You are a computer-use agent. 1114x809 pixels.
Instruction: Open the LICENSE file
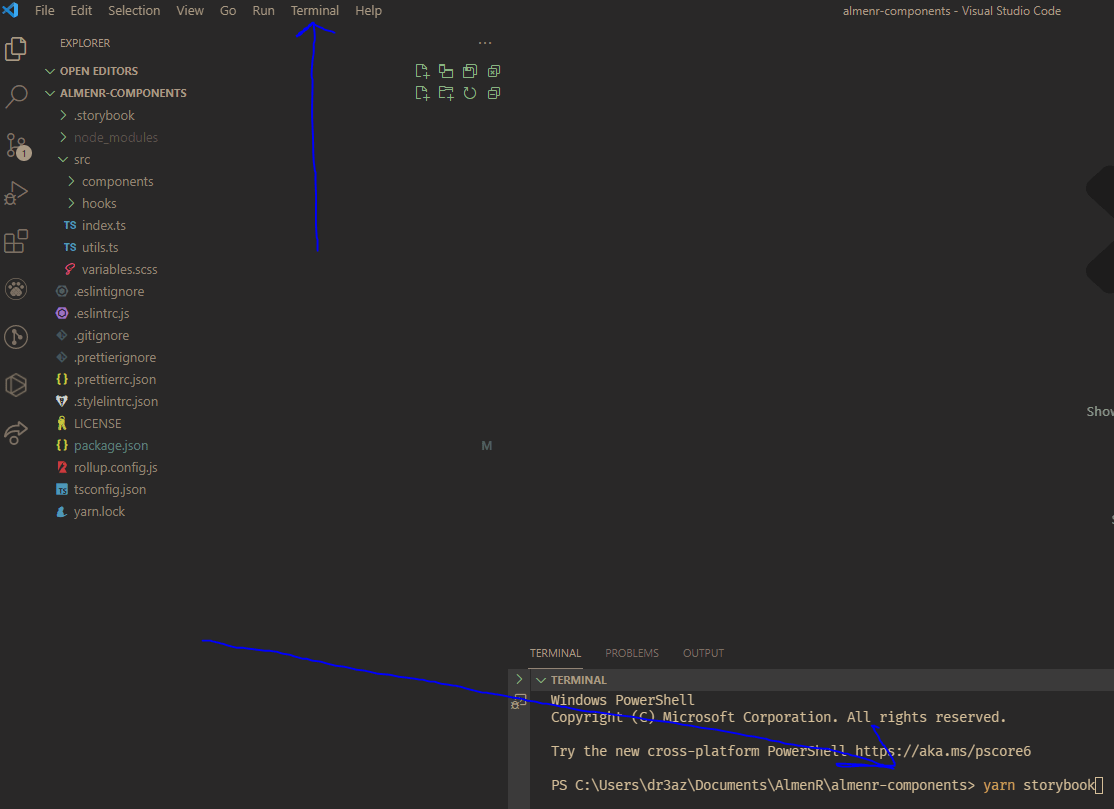(97, 423)
